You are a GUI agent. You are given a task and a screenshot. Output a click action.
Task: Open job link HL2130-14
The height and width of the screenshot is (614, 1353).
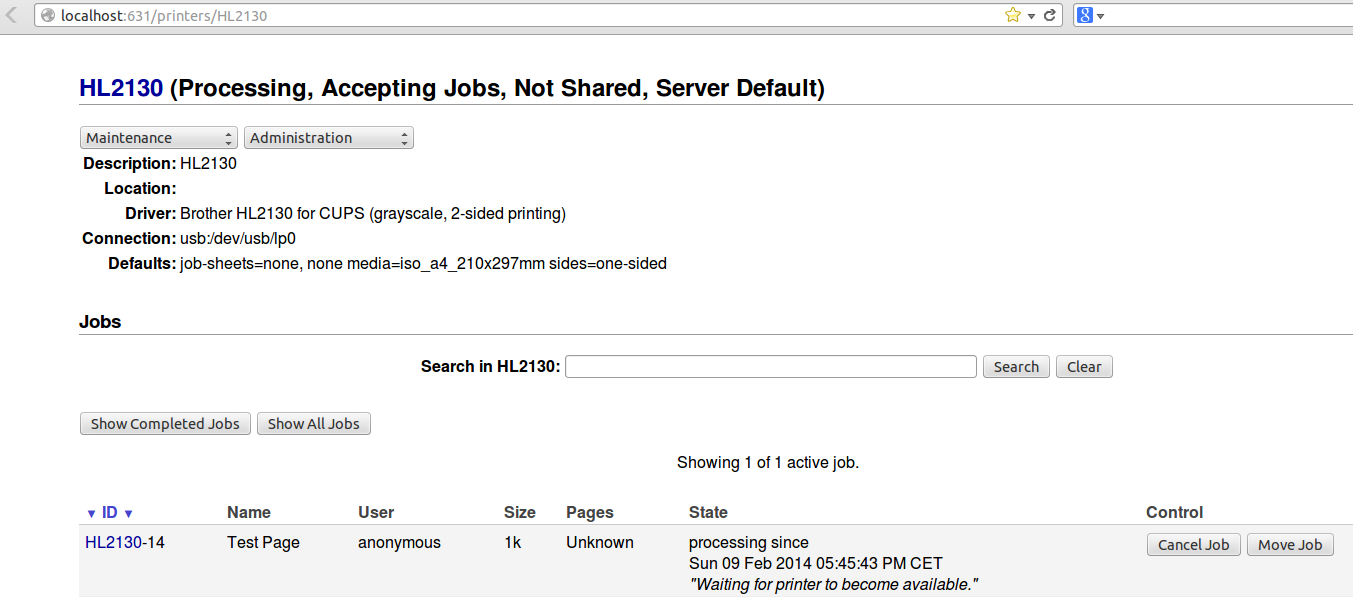point(113,542)
